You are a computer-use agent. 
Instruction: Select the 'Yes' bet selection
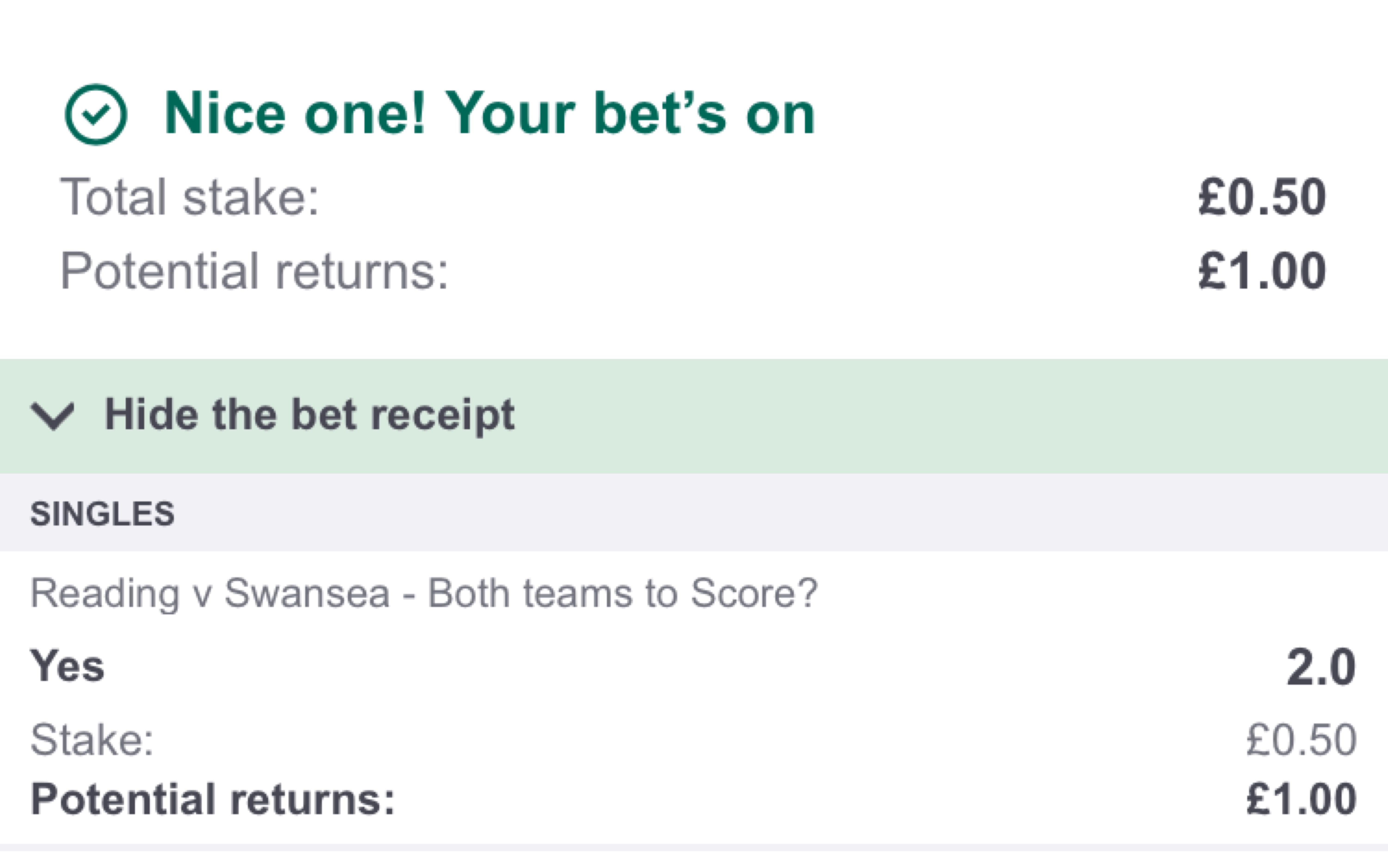tap(67, 666)
